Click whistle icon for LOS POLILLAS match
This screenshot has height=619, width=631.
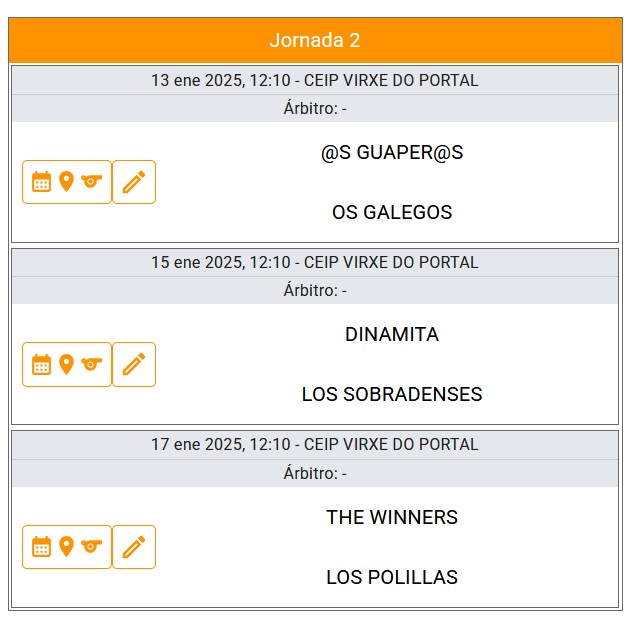92,547
